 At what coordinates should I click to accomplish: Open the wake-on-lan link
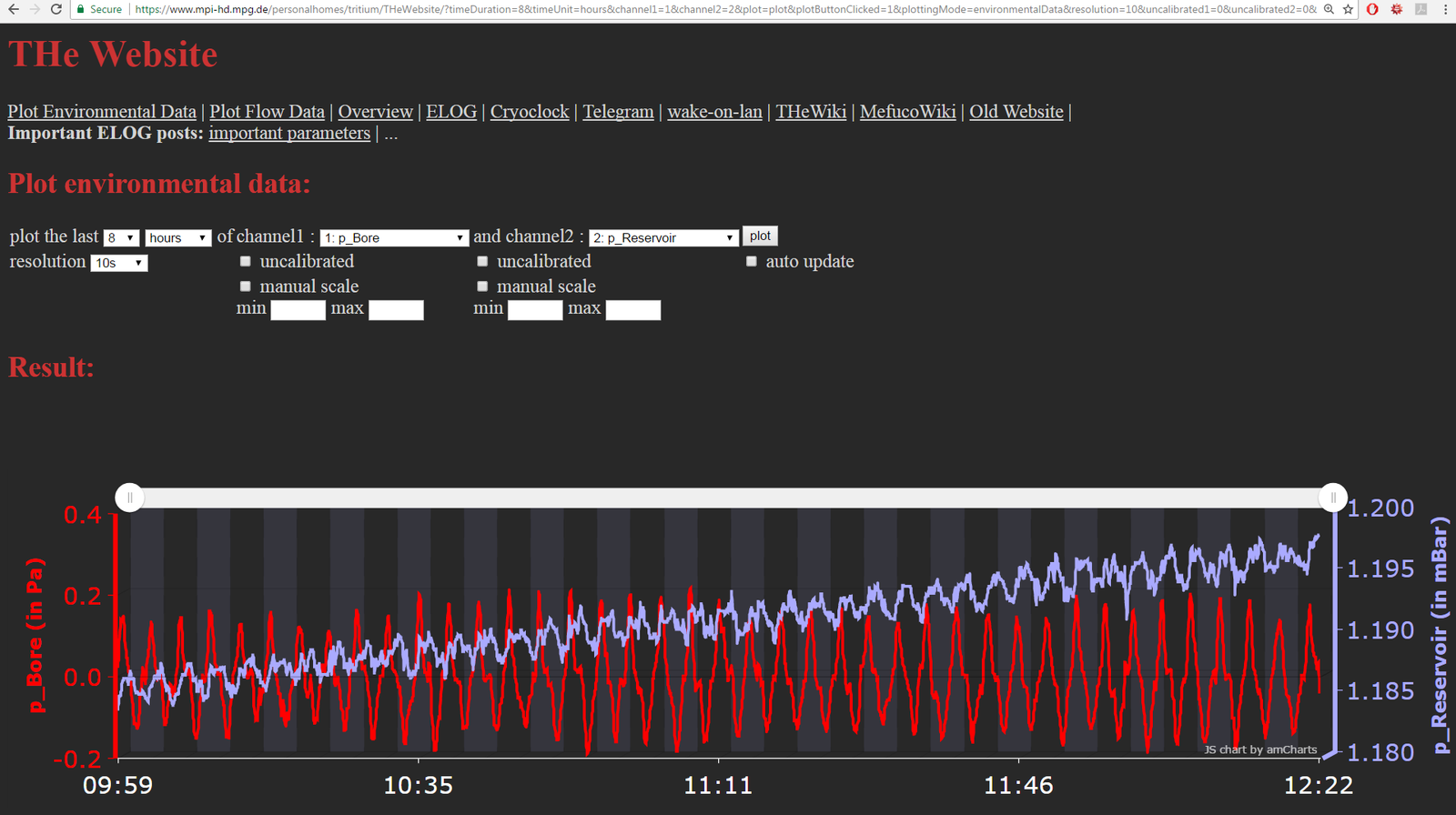tap(714, 111)
